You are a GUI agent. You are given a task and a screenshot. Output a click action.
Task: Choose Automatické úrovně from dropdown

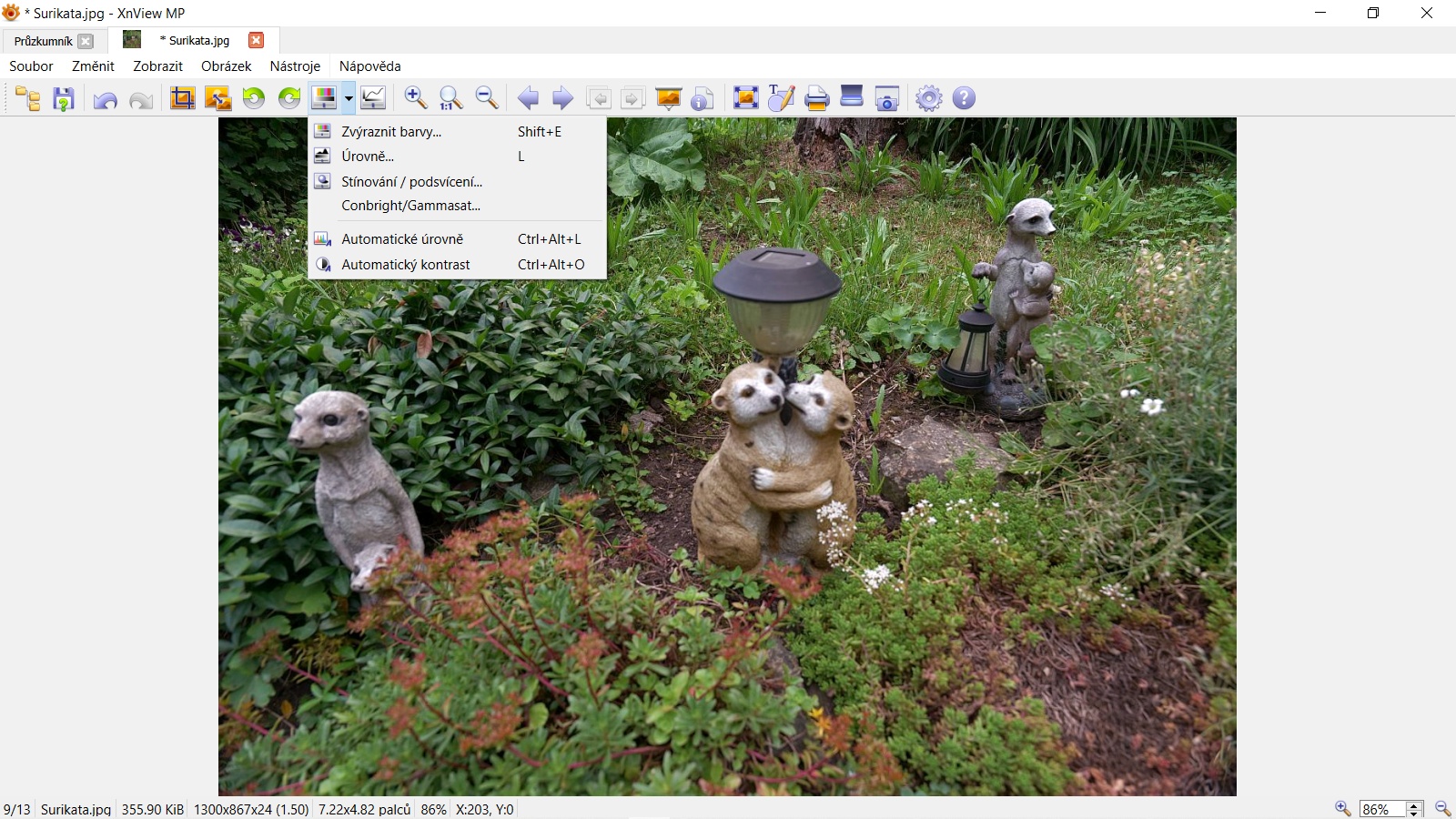click(x=402, y=239)
